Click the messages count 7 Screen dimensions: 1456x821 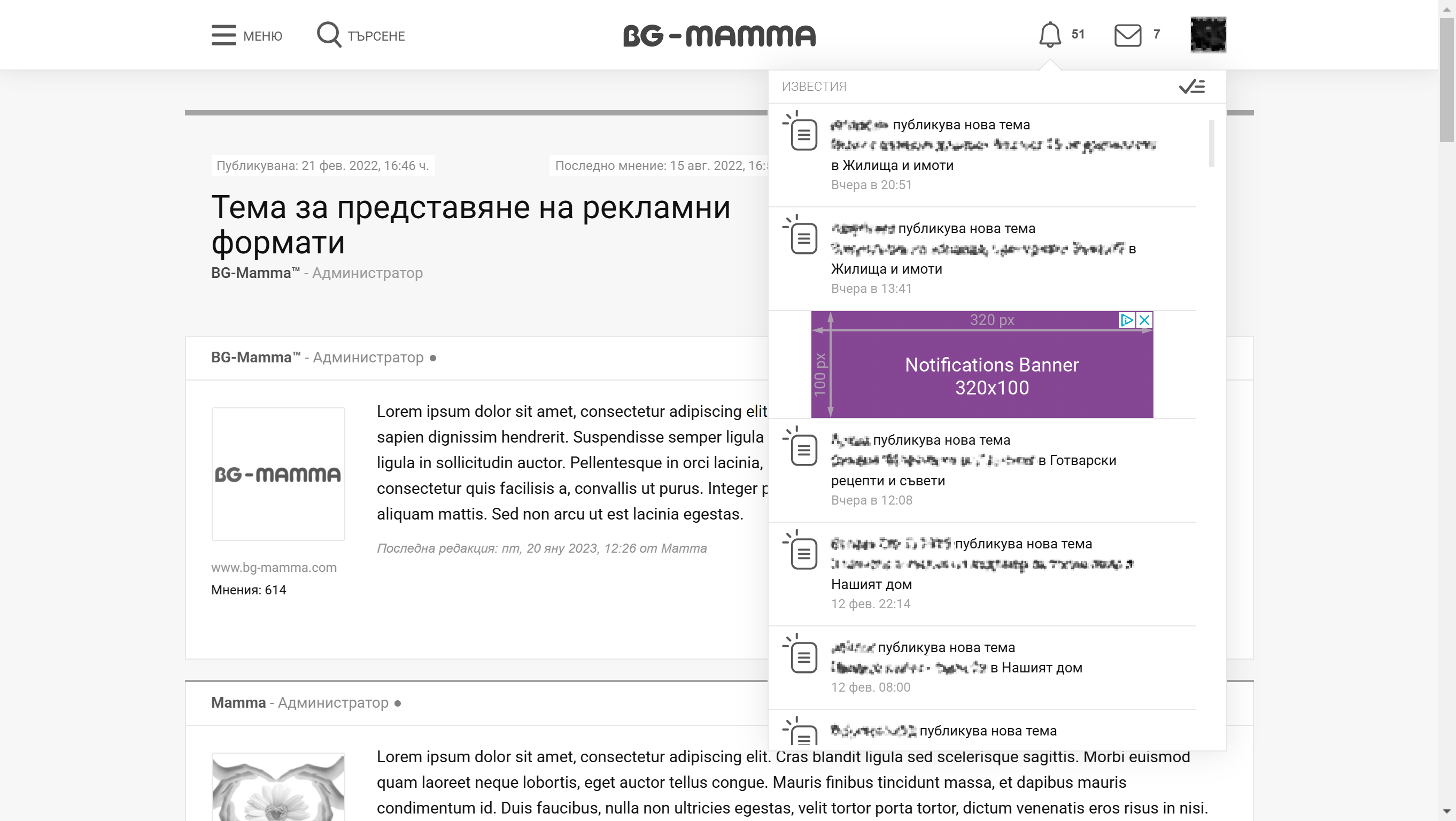(1157, 34)
